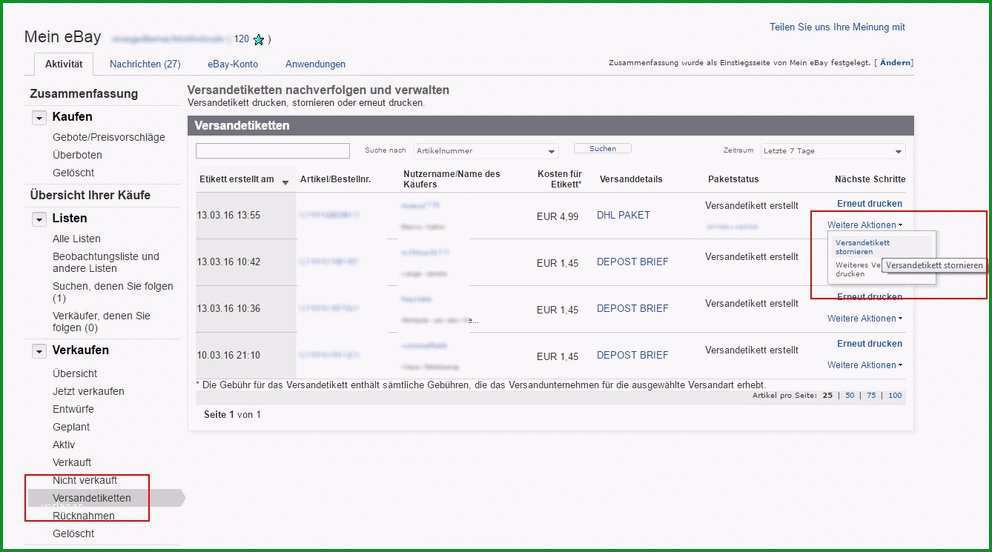Open Übersicht under Verkaufen
The height and width of the screenshot is (552, 992).
point(75,374)
